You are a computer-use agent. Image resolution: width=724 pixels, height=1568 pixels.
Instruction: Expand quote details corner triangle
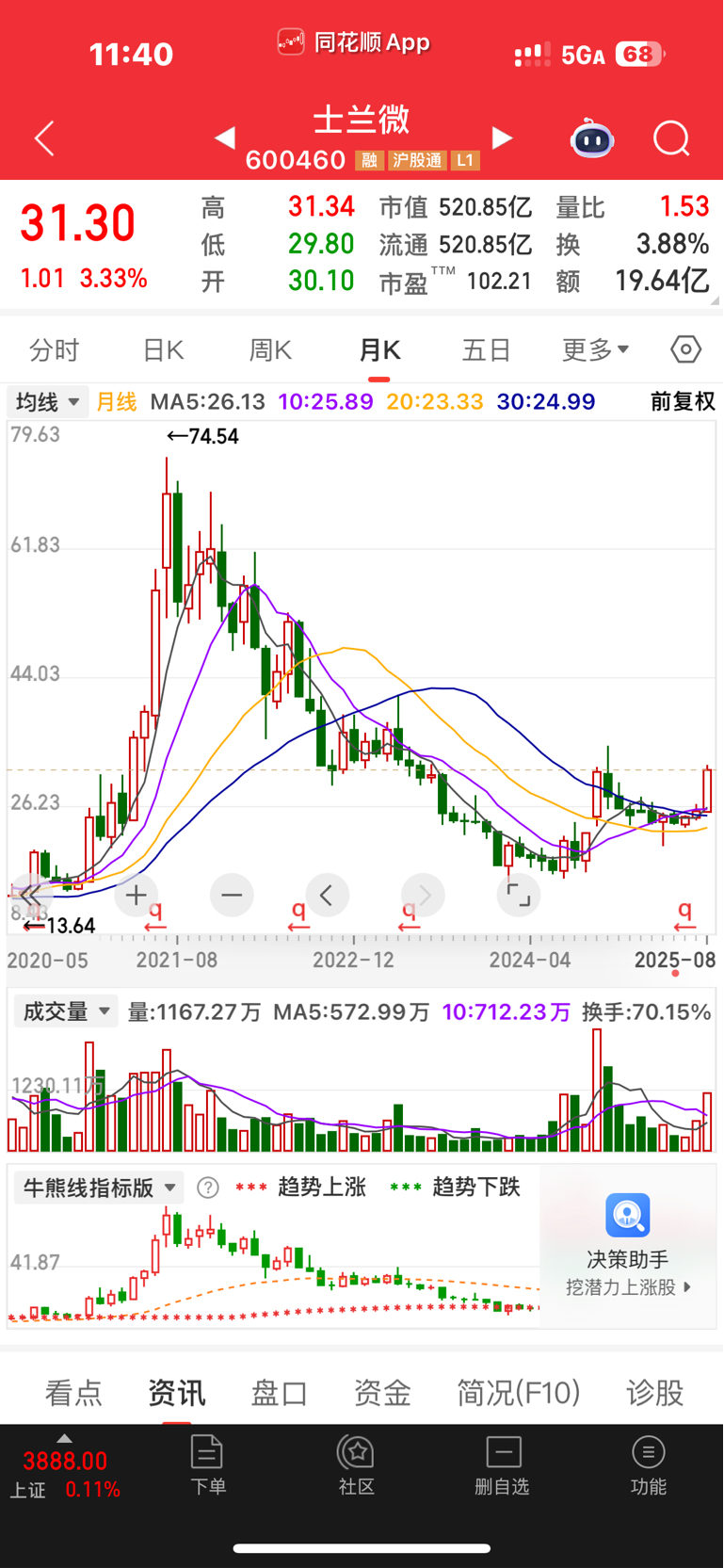pyautogui.click(x=716, y=300)
